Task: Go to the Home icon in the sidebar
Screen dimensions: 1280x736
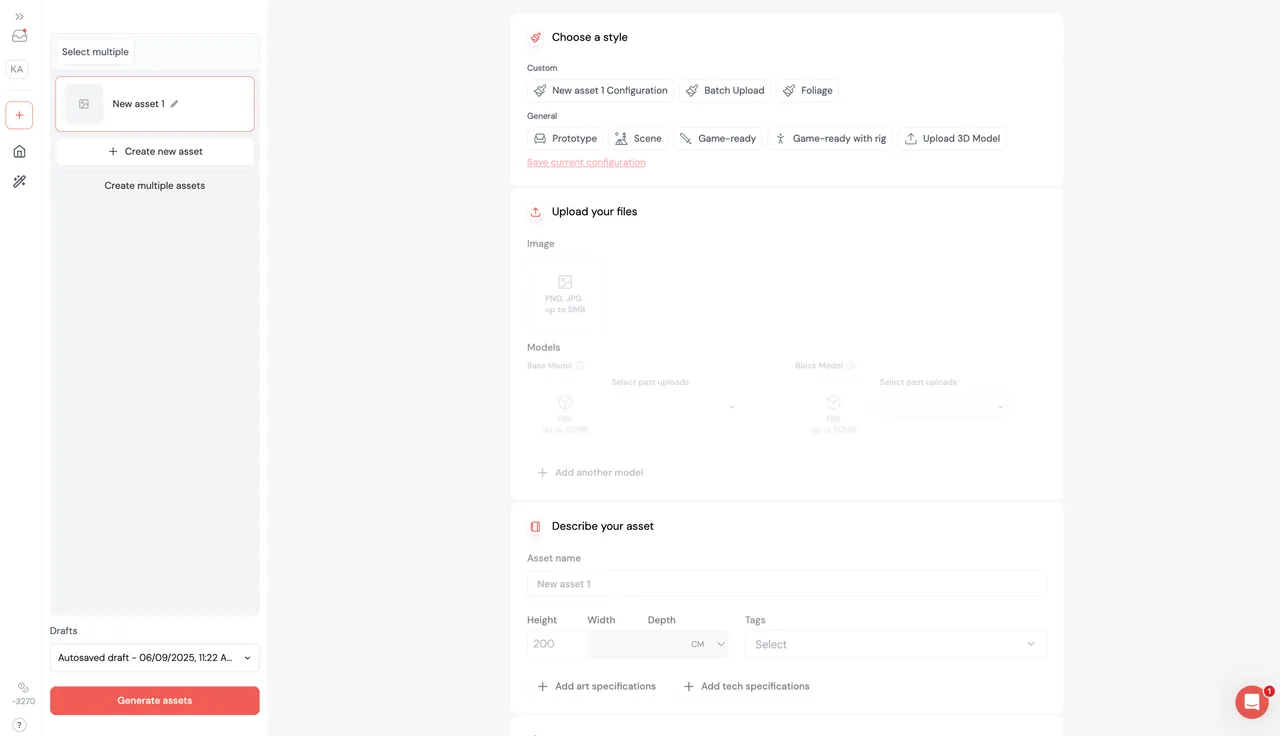Action: [x=19, y=151]
